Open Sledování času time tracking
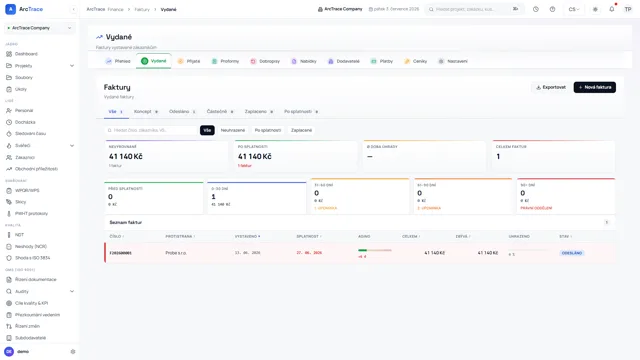The height and width of the screenshot is (360, 640). pyautogui.click(x=30, y=133)
